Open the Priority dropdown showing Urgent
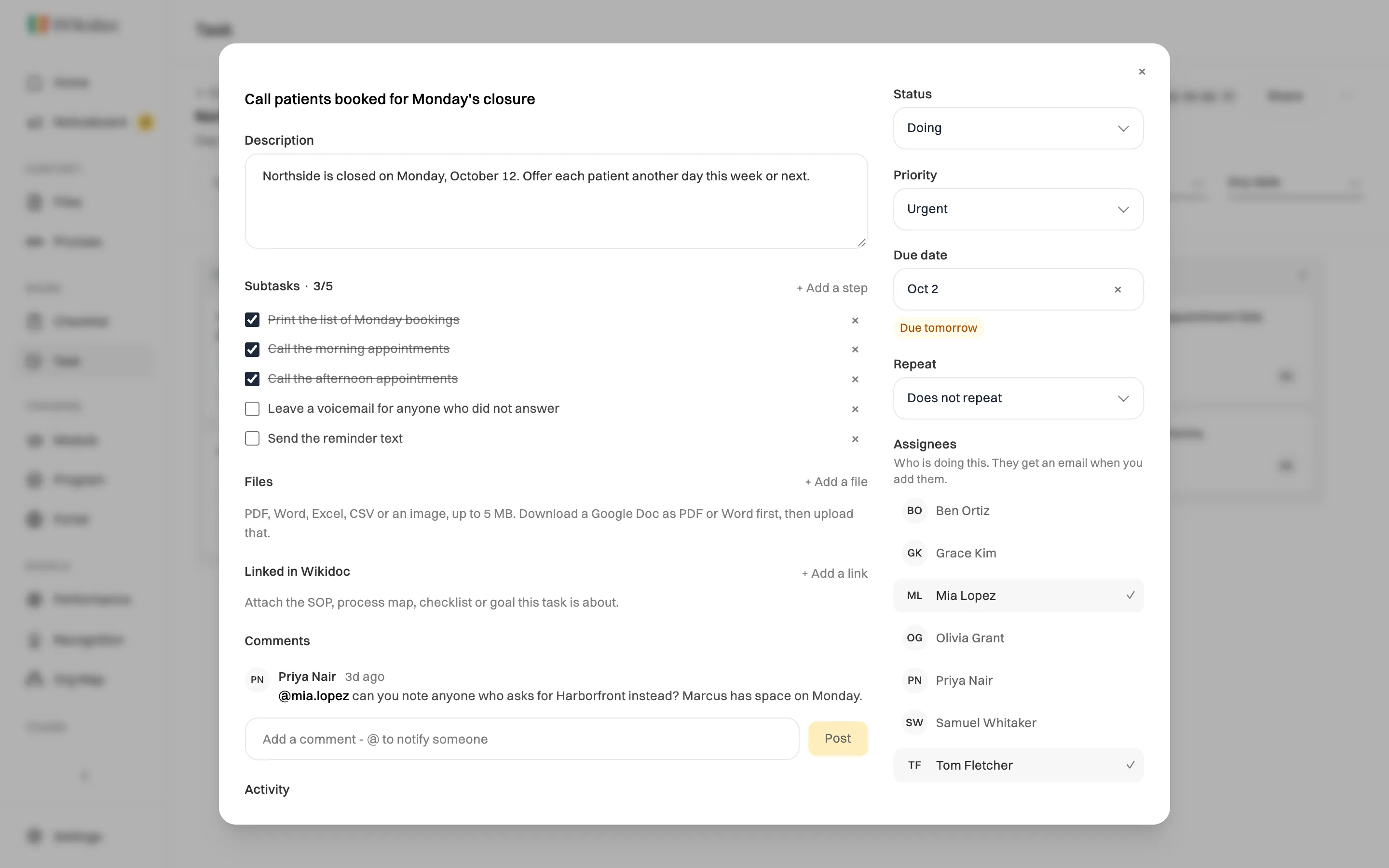The height and width of the screenshot is (868, 1389). 1018,209
